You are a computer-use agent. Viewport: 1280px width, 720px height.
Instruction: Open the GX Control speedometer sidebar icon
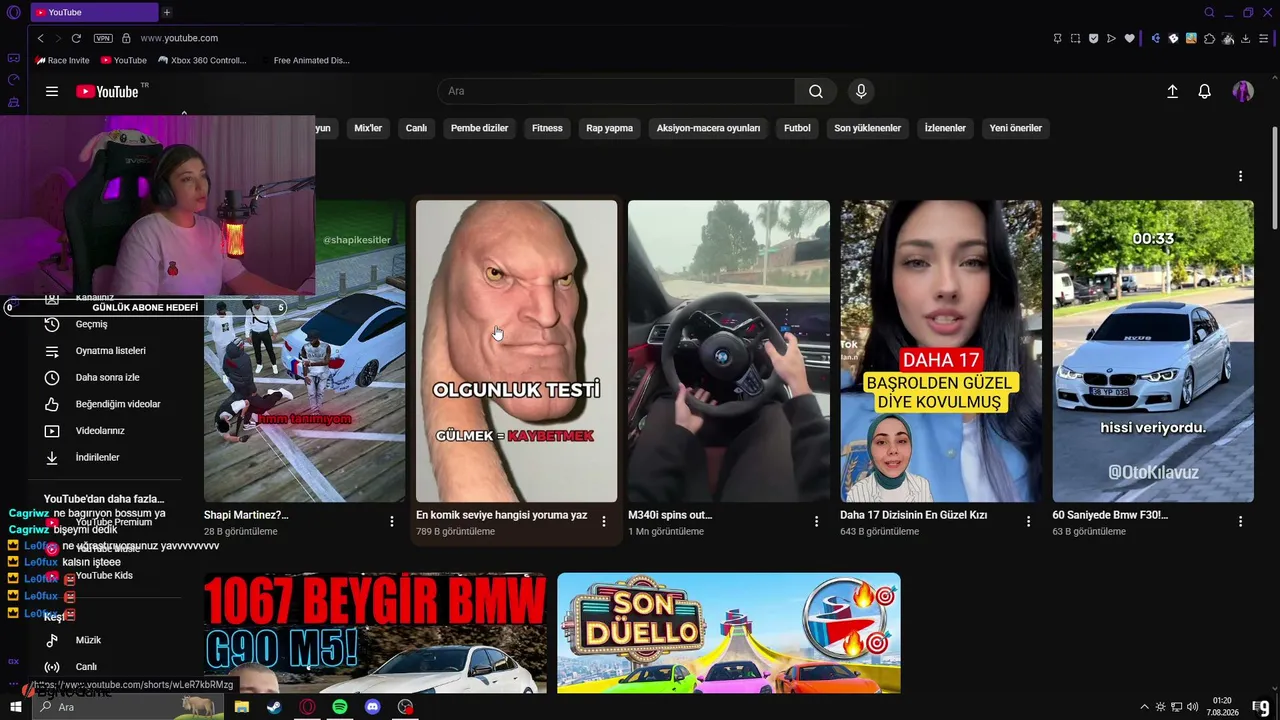13,80
